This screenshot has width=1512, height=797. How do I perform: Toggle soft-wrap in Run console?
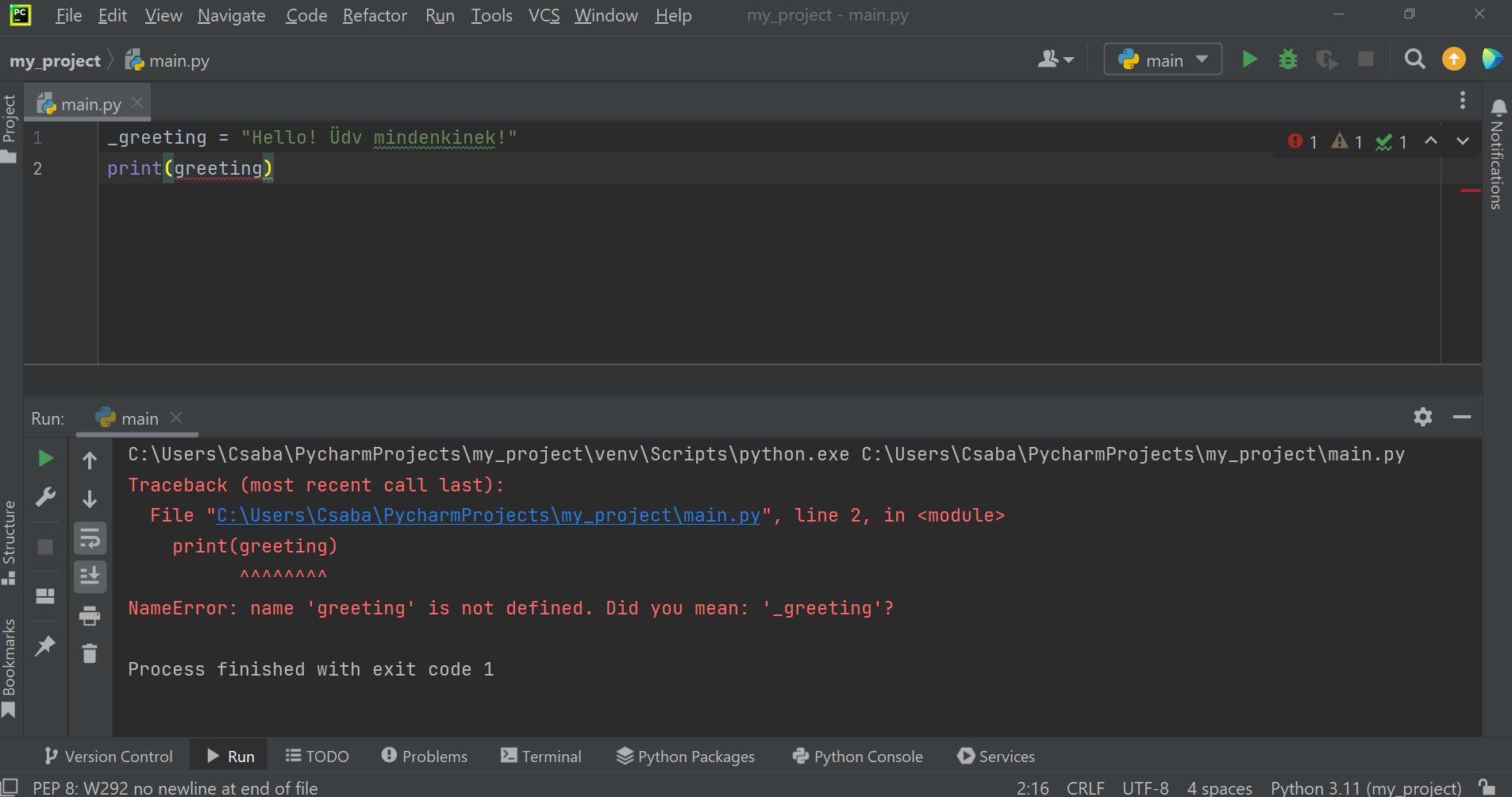point(90,538)
